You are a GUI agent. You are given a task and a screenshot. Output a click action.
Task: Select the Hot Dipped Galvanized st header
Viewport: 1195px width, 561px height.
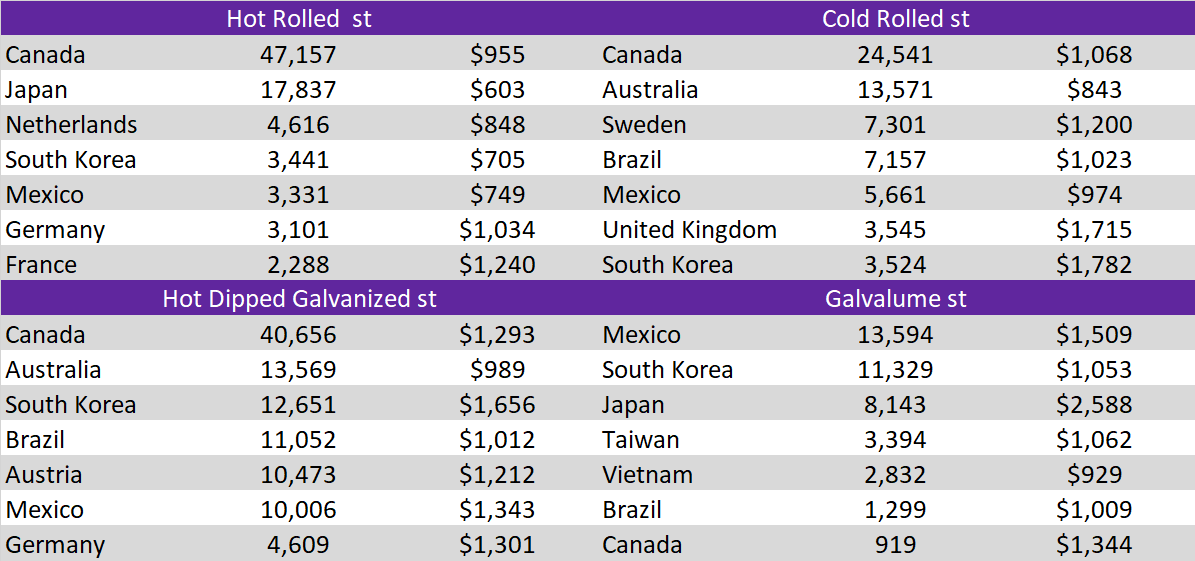[299, 299]
